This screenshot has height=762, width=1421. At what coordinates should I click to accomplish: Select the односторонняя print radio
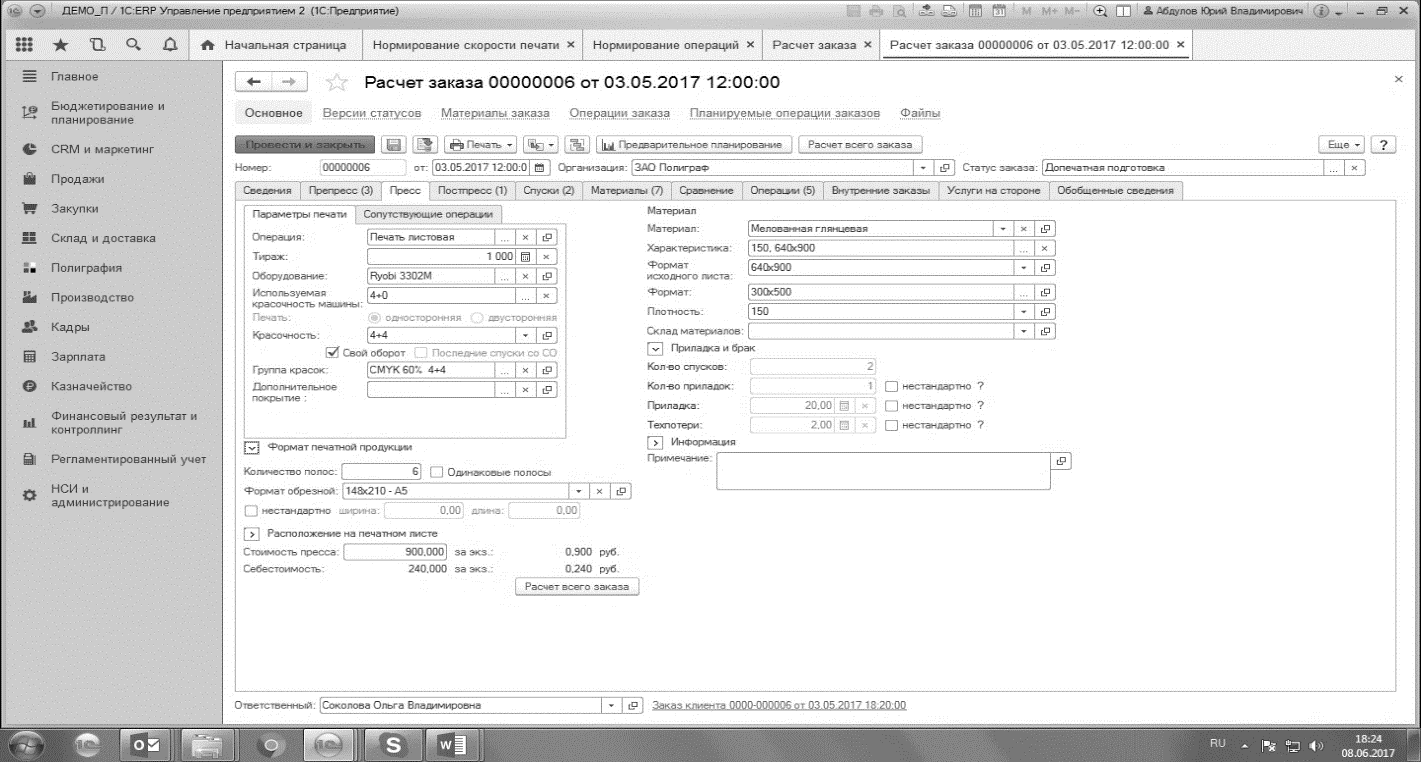[x=375, y=317]
